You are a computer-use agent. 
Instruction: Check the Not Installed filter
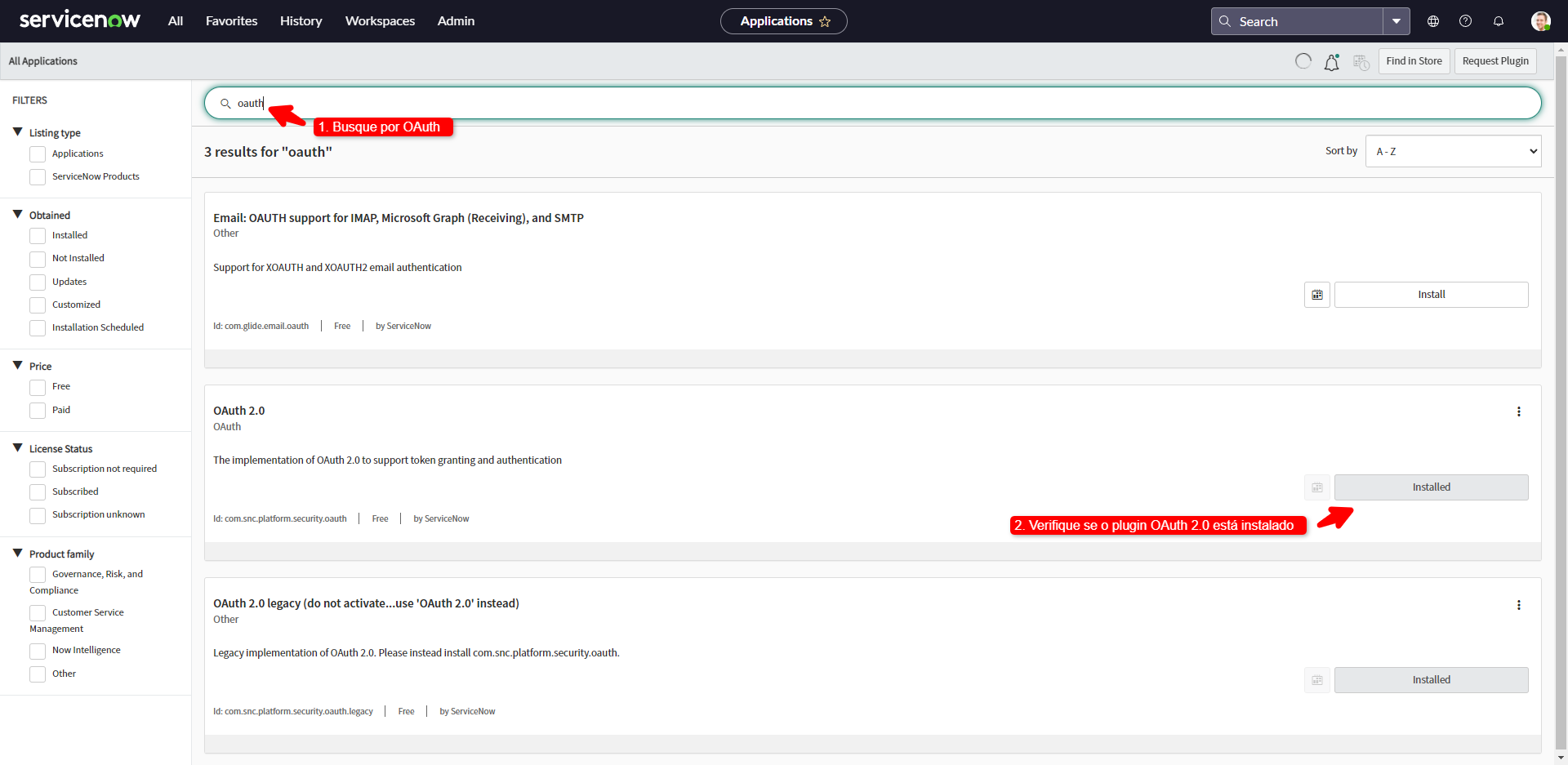click(x=38, y=259)
